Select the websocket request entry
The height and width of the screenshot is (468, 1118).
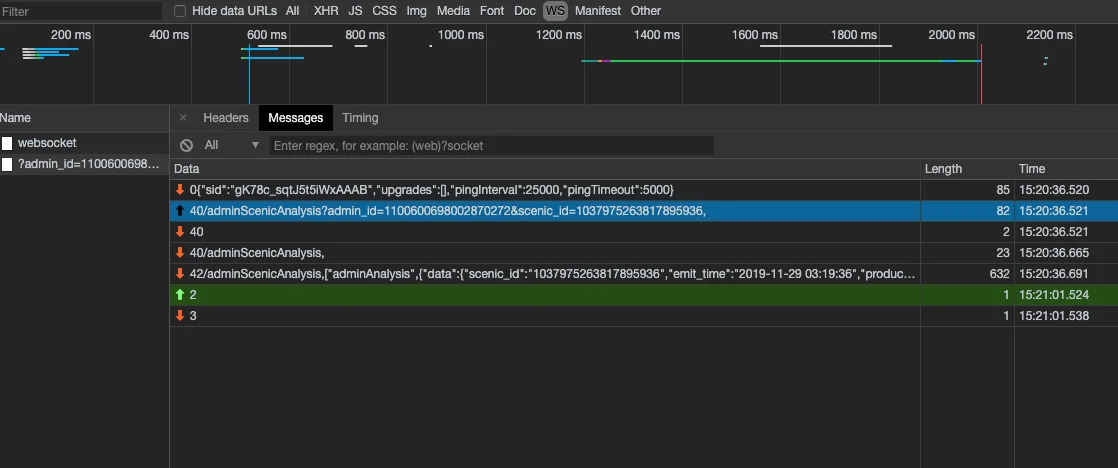(x=46, y=143)
